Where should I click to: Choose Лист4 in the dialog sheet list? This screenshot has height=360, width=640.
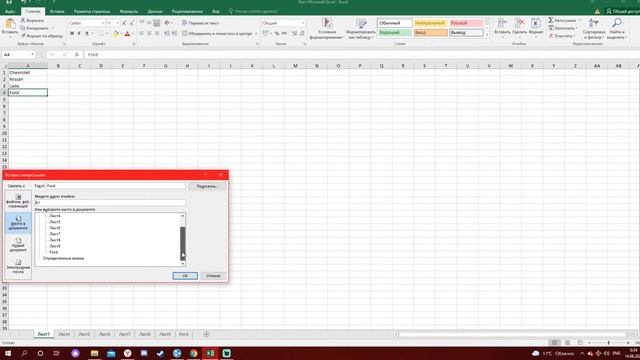(x=55, y=216)
